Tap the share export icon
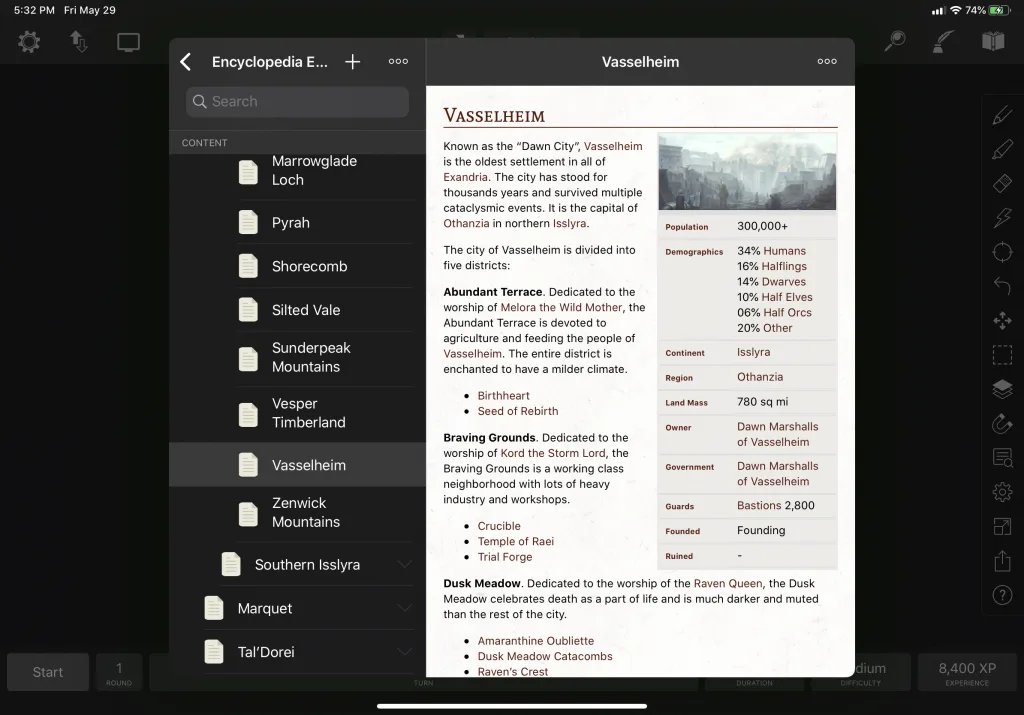This screenshot has width=1024, height=715. (x=1002, y=560)
